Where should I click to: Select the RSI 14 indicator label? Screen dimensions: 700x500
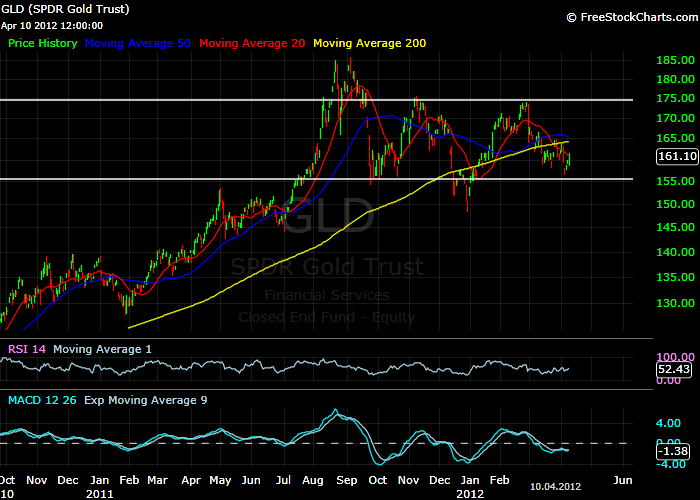[27, 349]
